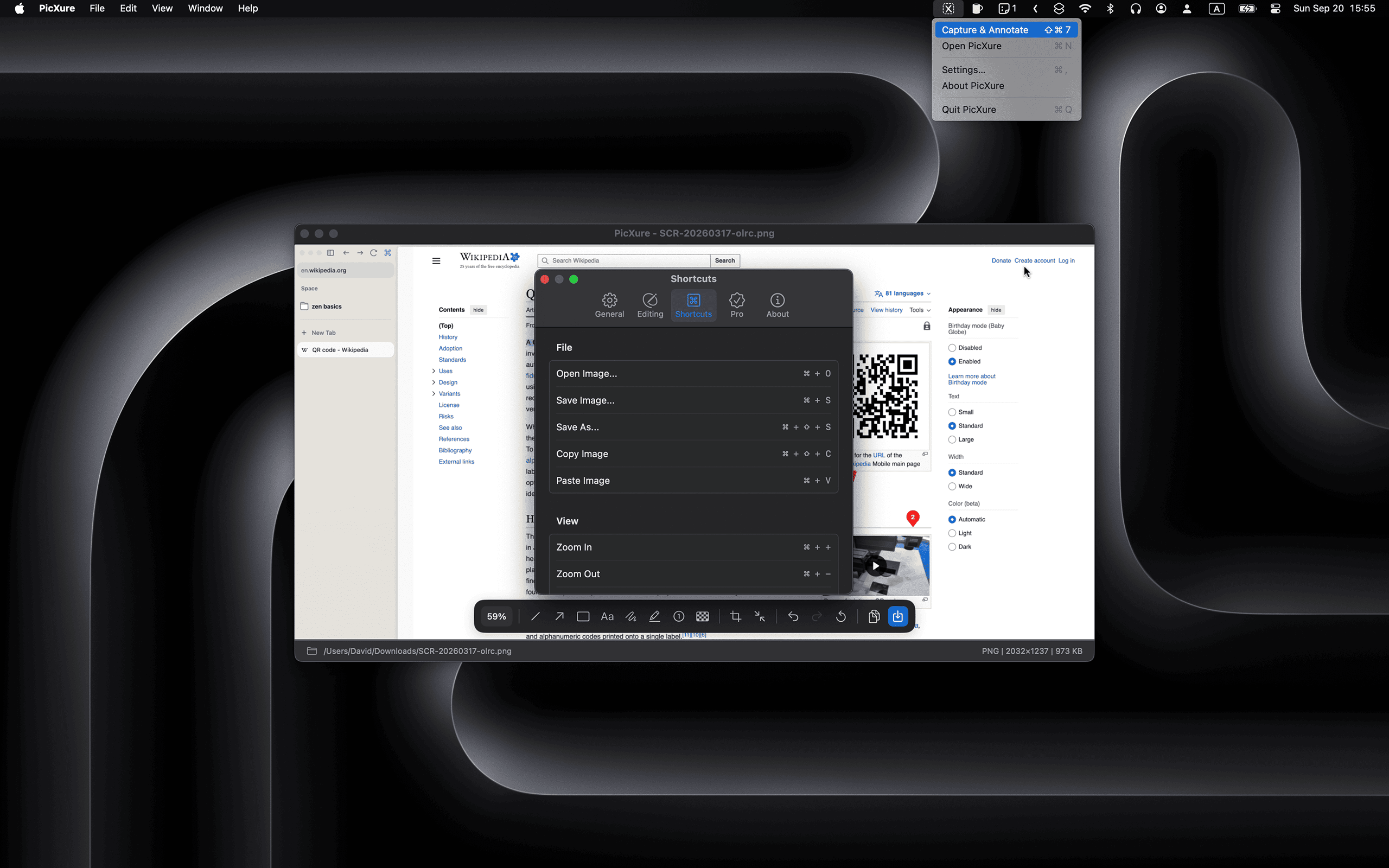The height and width of the screenshot is (868, 1389).
Task: Choose Quit PicXure in the status menu
Action: point(1006,110)
